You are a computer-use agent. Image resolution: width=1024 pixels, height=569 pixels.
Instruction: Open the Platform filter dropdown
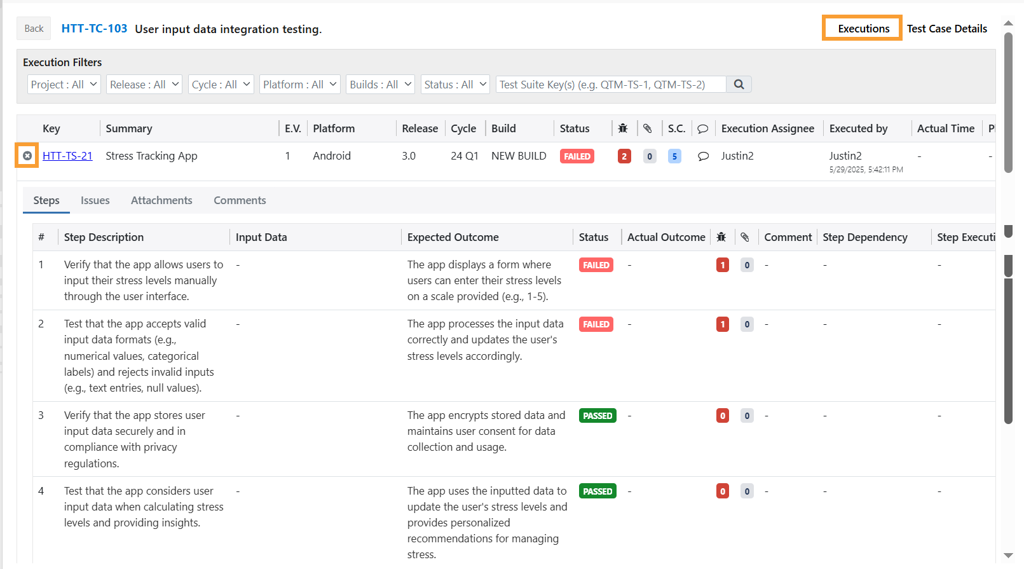300,84
